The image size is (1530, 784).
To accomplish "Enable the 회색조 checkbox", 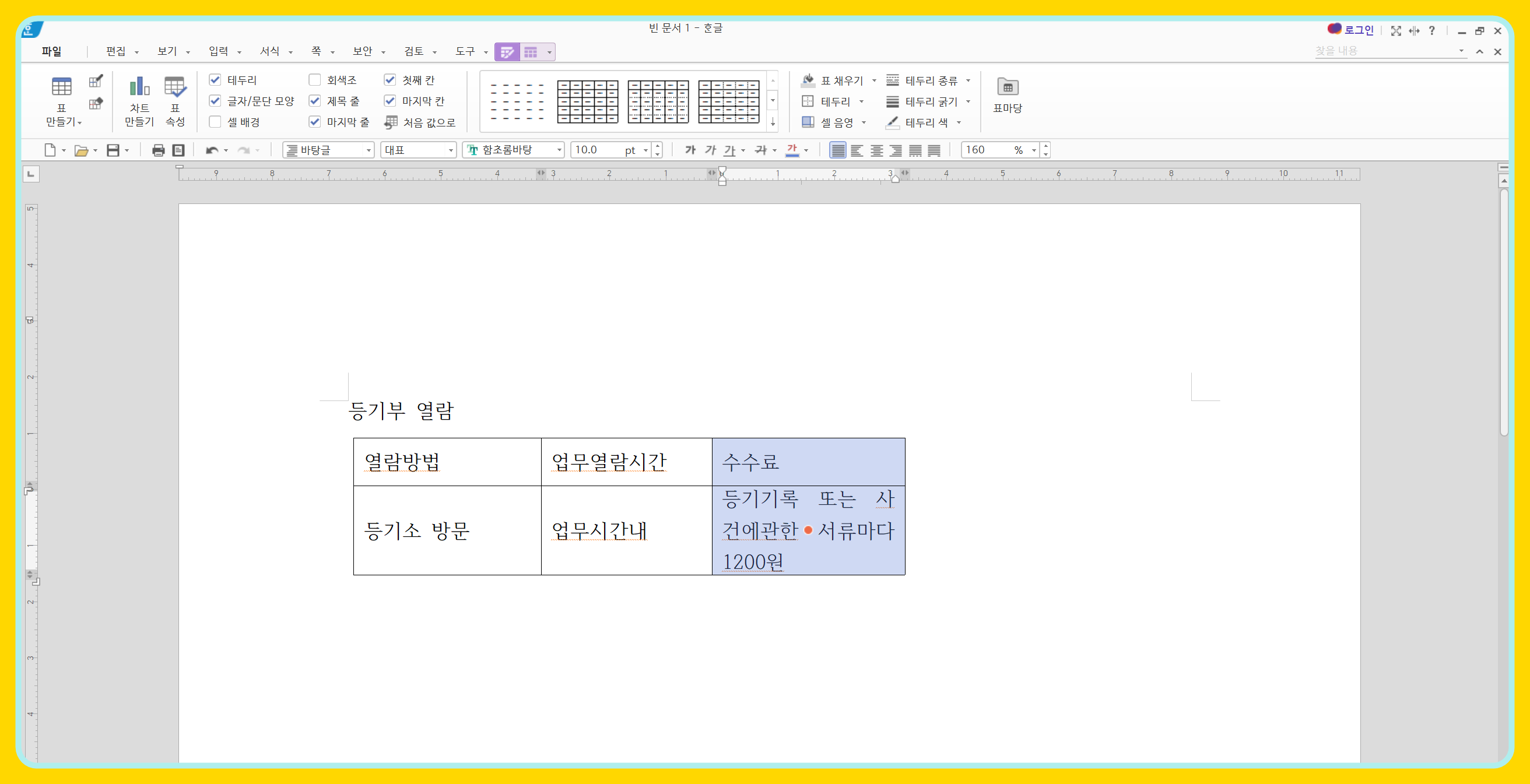I will [315, 80].
